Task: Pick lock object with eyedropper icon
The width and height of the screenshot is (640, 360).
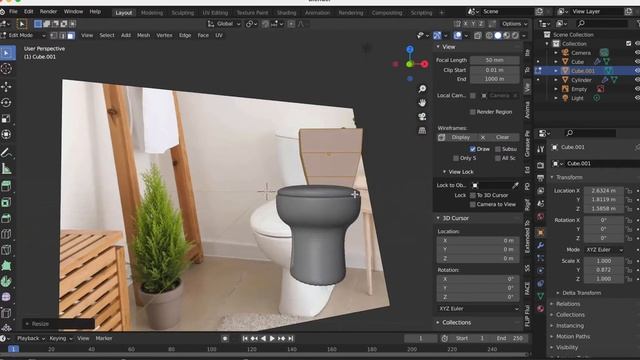Action: click(516, 185)
